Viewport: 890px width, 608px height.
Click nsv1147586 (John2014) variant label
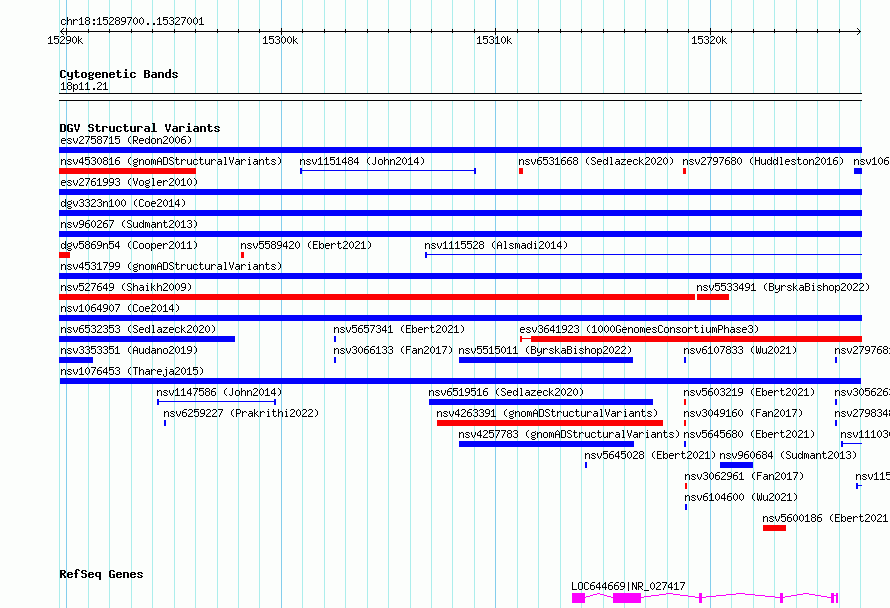219,392
